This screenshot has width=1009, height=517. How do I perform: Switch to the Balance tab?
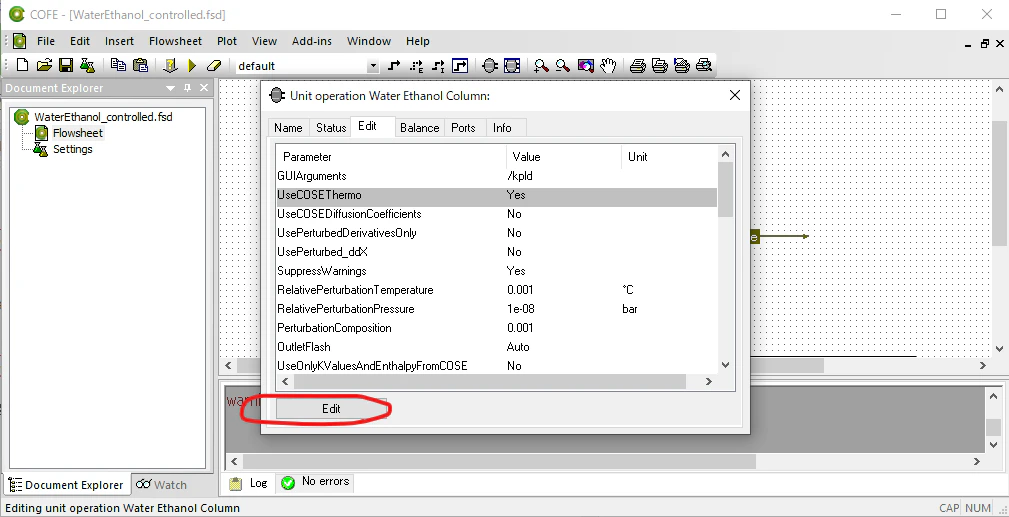[419, 127]
